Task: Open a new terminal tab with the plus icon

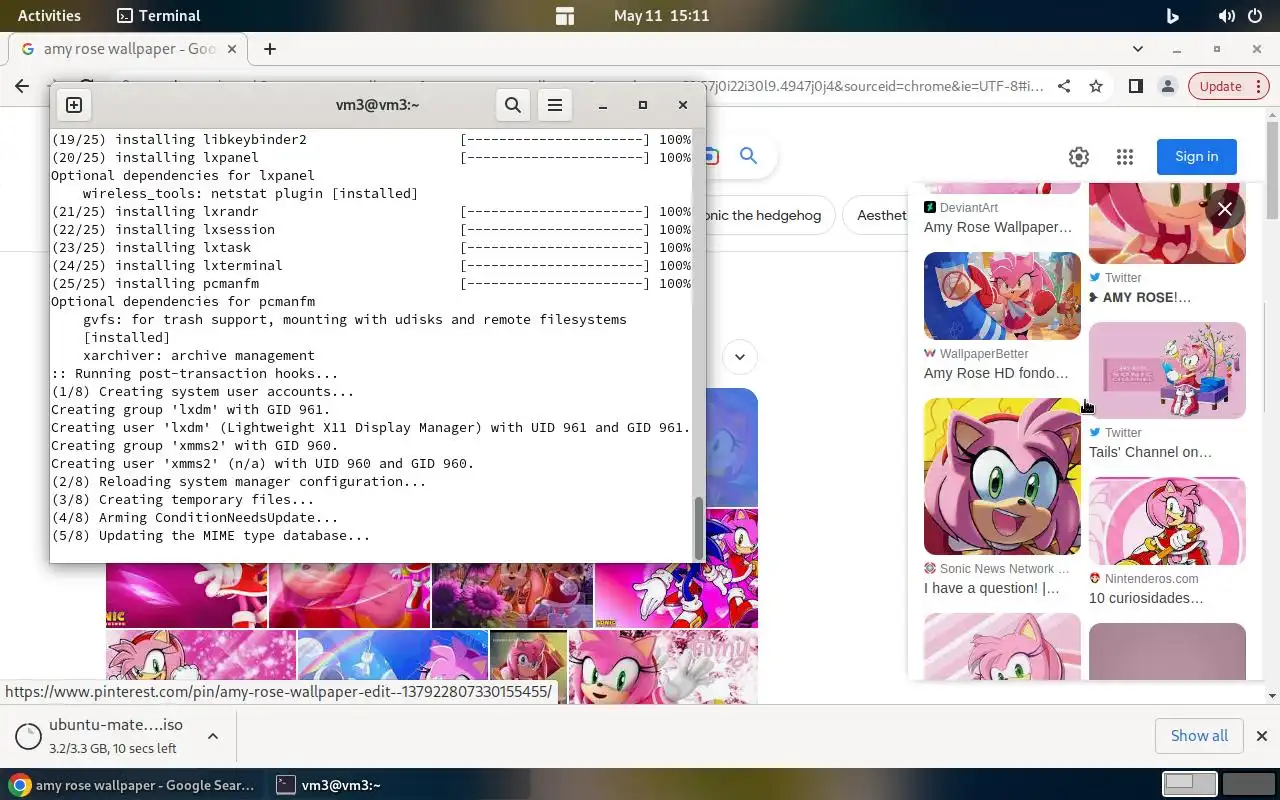Action: pos(74,105)
